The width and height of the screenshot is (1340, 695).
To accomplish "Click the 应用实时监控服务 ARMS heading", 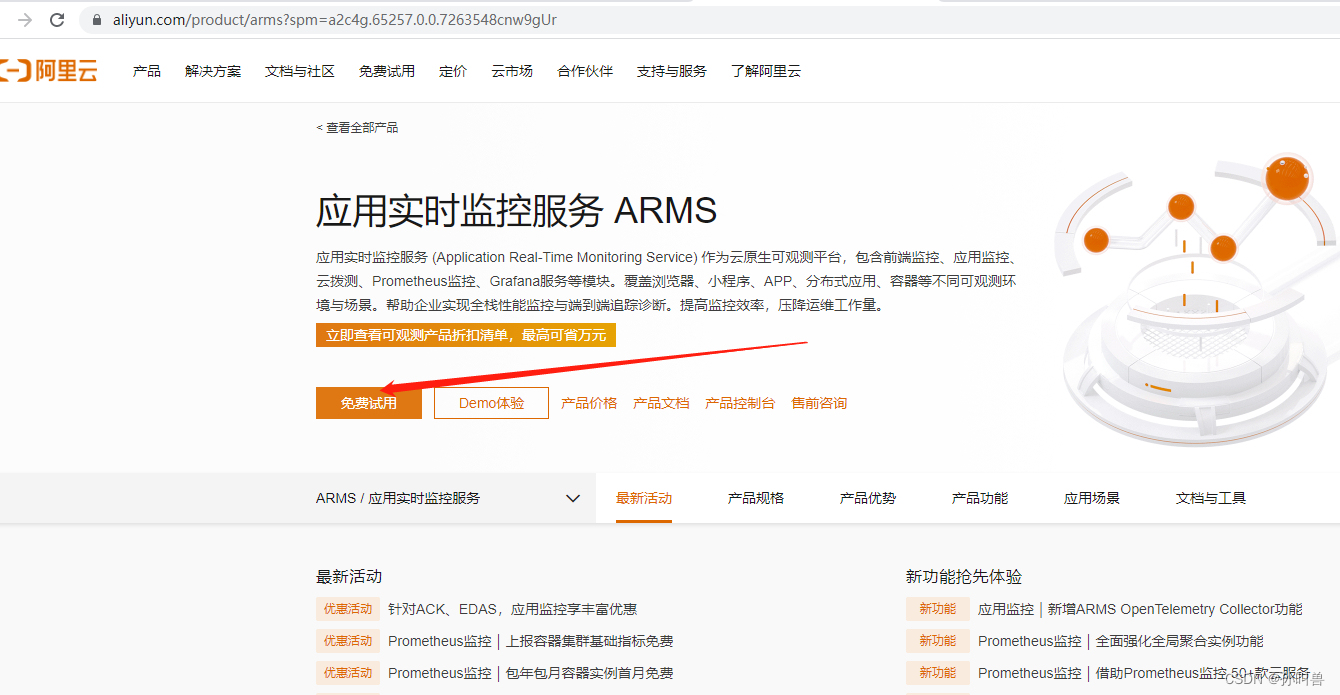I will pos(516,211).
